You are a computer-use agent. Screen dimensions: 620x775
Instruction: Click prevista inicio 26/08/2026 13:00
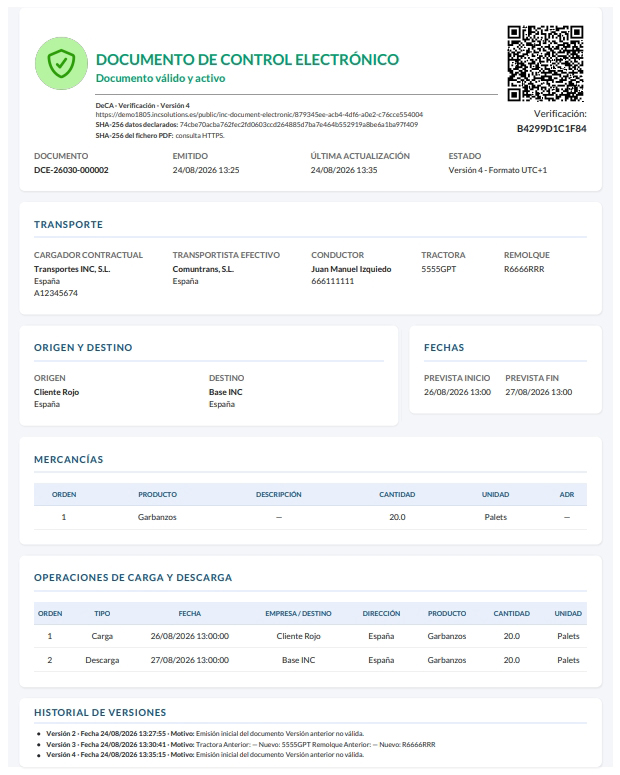(x=457, y=392)
